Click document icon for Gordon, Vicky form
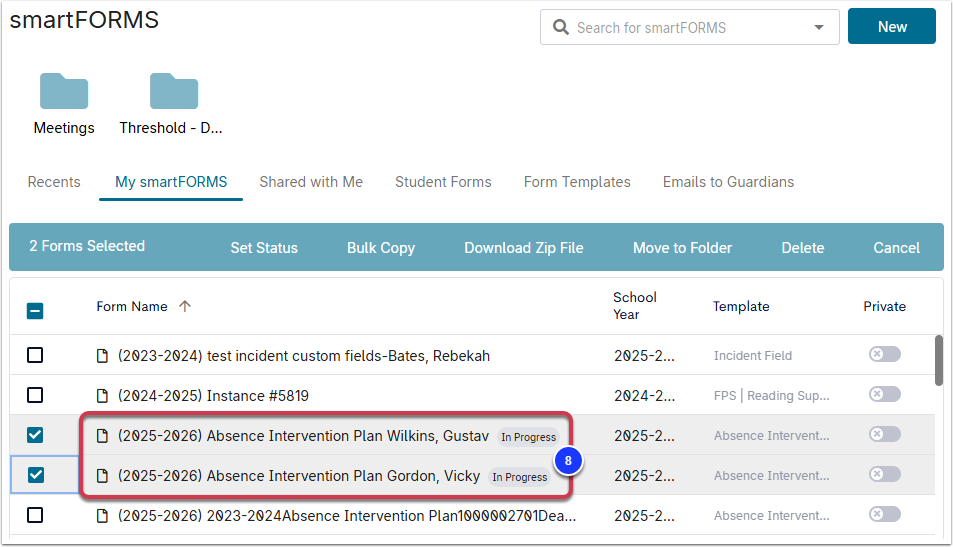The height and width of the screenshot is (547, 953). (102, 476)
